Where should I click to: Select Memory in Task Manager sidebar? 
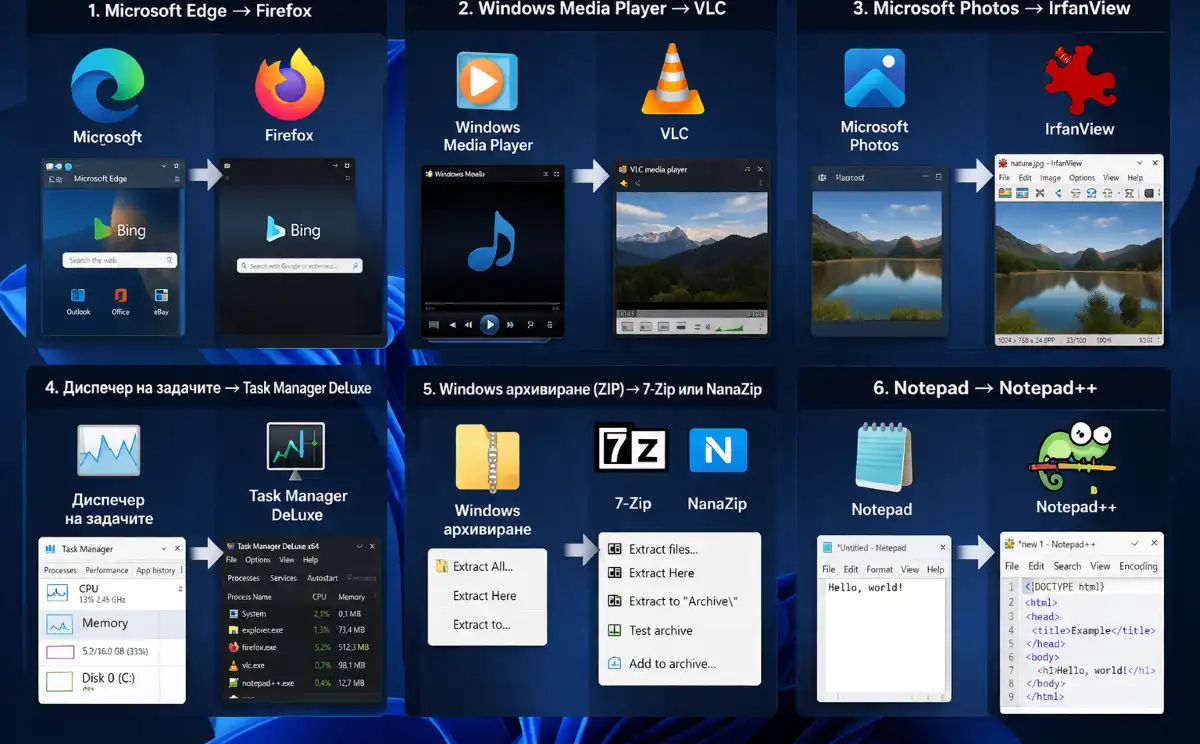(112, 624)
